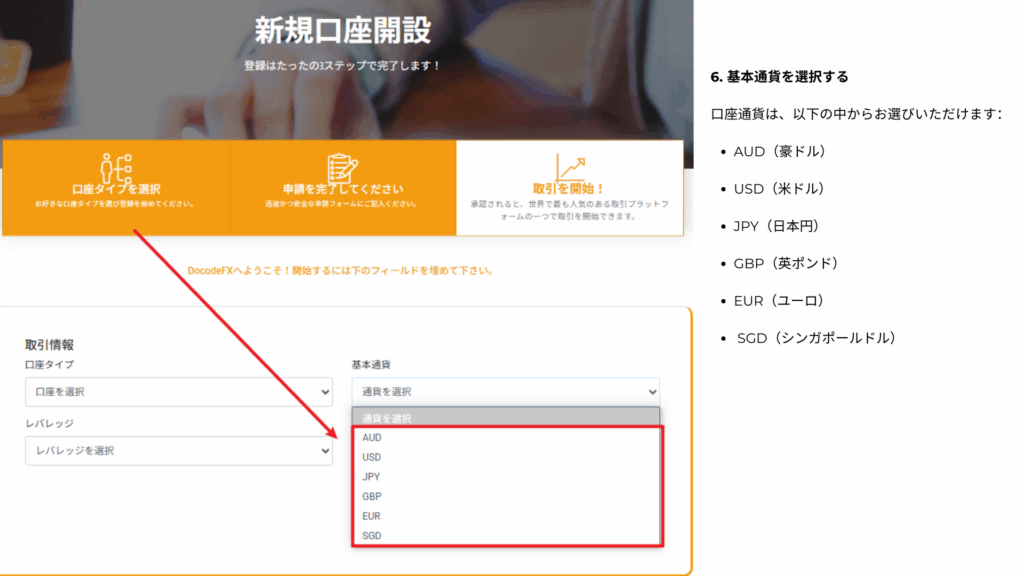Open the 口座タイプ dropdown
The image size is (1024, 576).
[178, 392]
